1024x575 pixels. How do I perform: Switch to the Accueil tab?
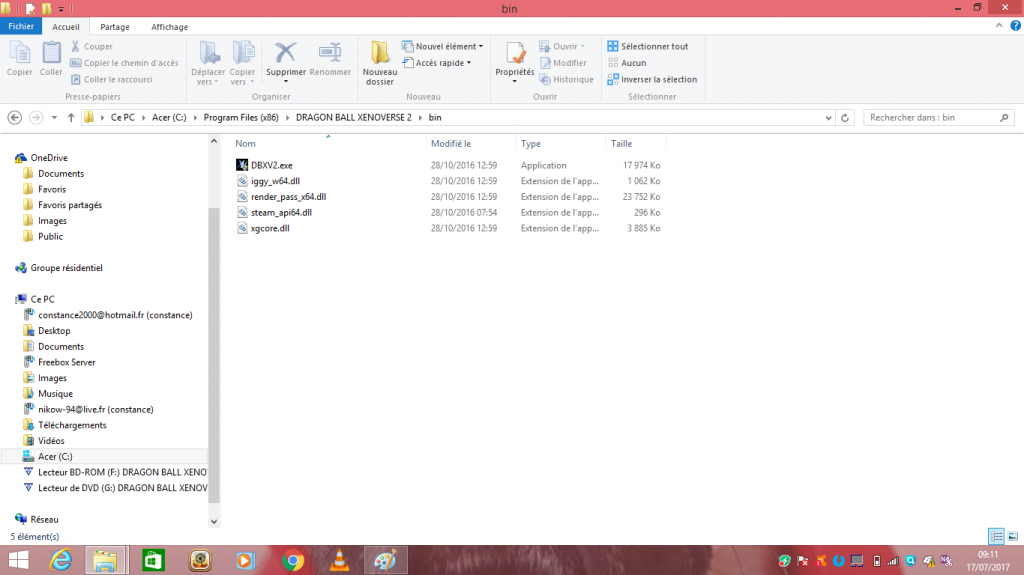tap(66, 27)
